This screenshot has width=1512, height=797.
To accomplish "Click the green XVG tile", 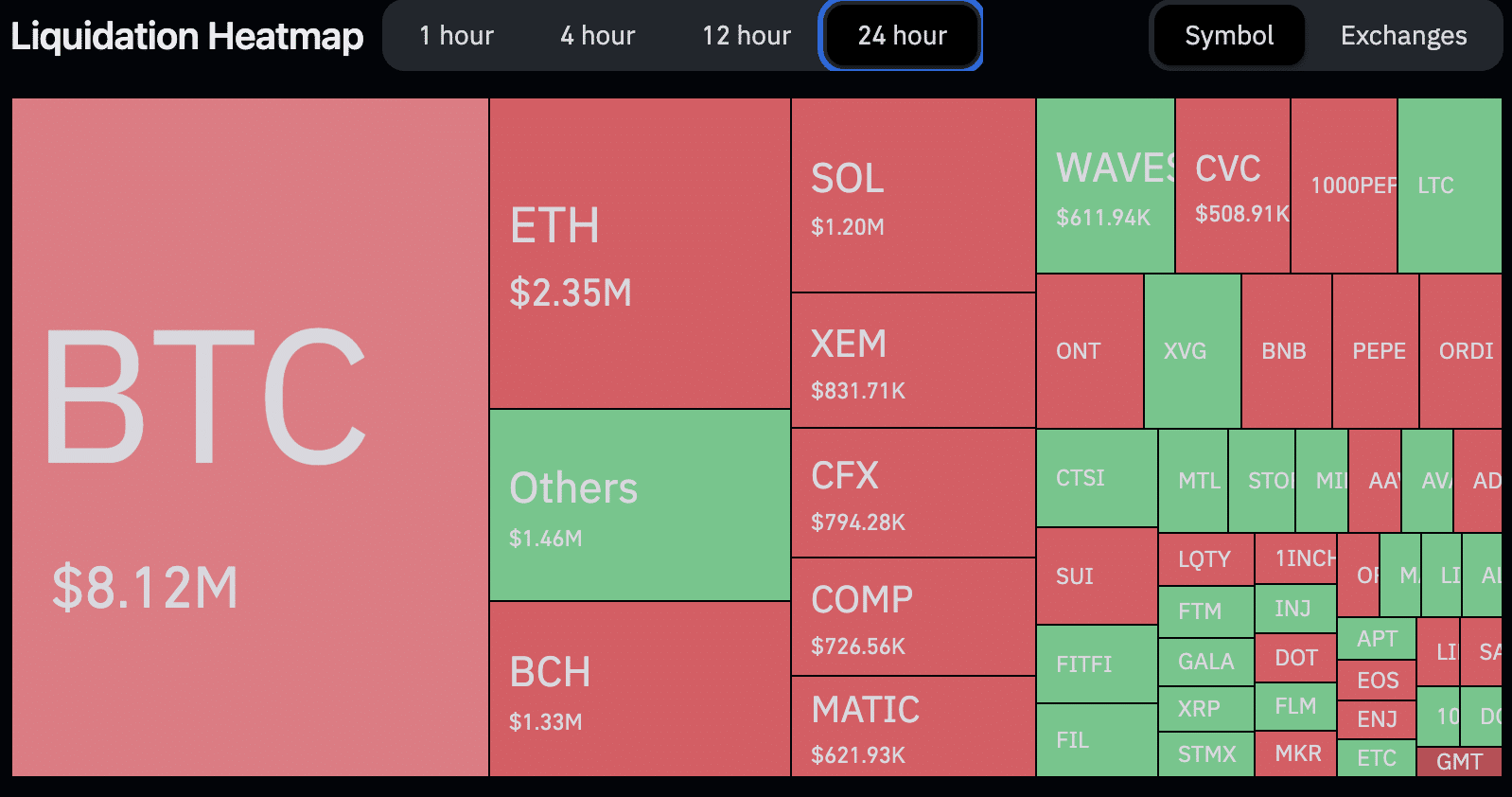I will [1191, 351].
